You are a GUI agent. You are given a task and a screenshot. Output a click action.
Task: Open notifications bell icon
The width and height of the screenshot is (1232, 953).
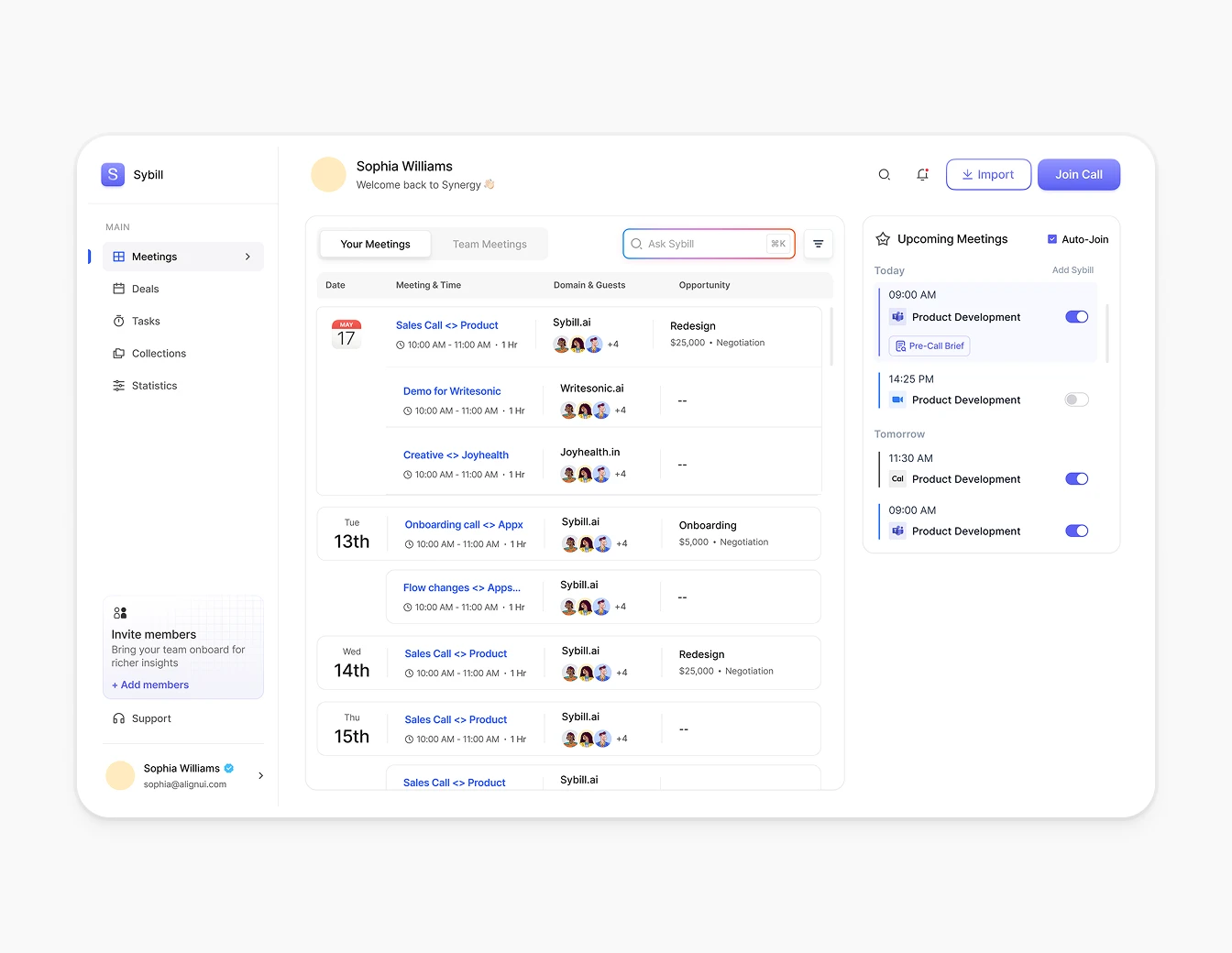tap(922, 175)
